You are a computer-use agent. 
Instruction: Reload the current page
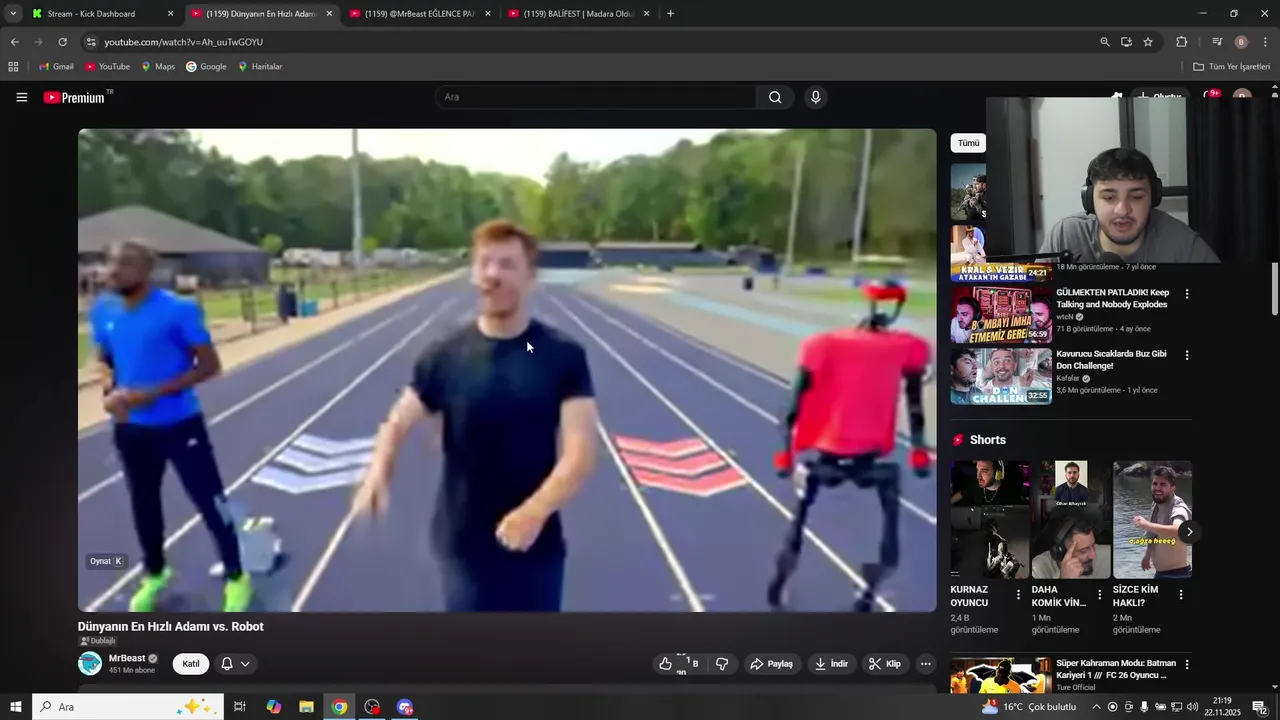pos(62,42)
